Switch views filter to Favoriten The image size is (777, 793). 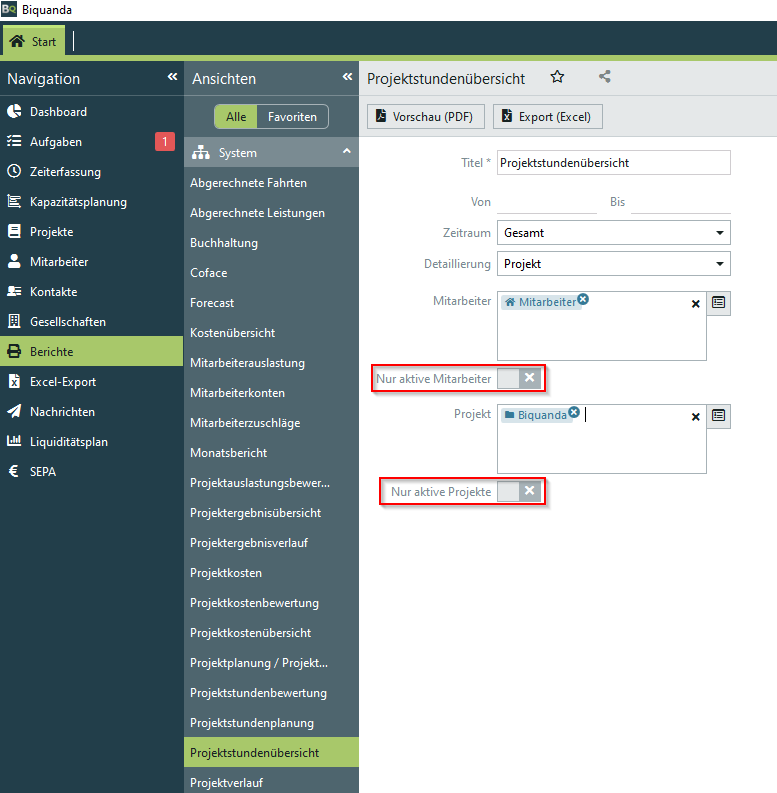point(292,117)
